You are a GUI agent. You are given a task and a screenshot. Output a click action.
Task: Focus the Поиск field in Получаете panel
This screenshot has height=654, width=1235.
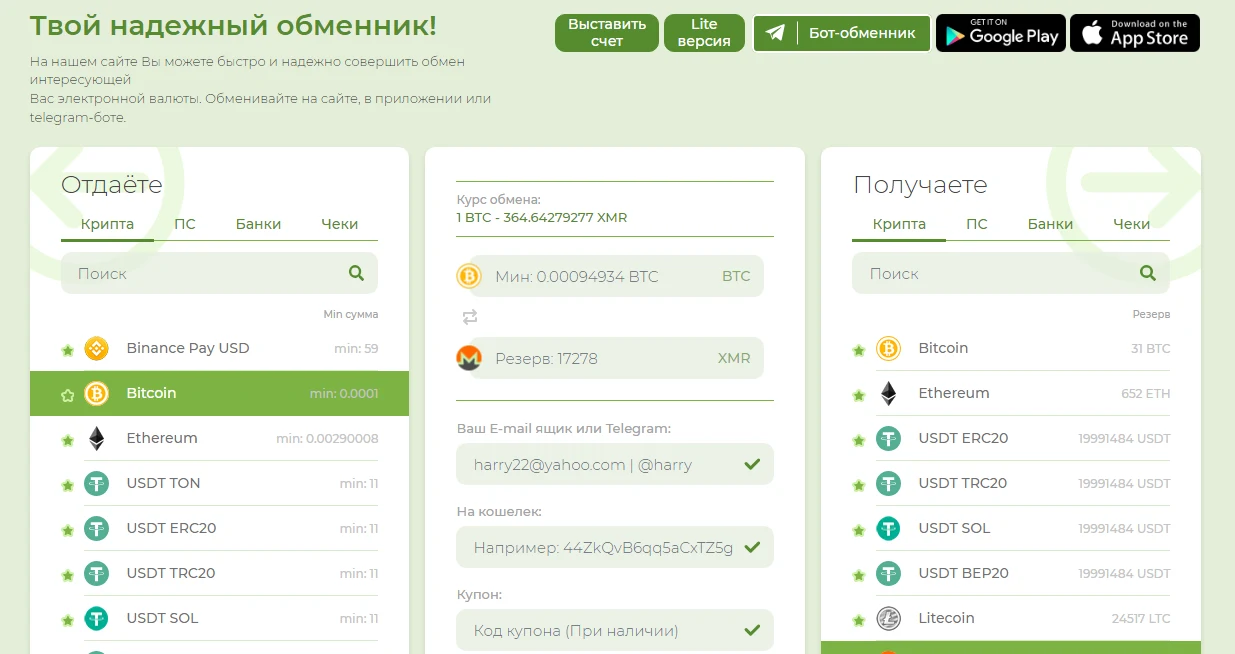pyautogui.click(x=1011, y=273)
